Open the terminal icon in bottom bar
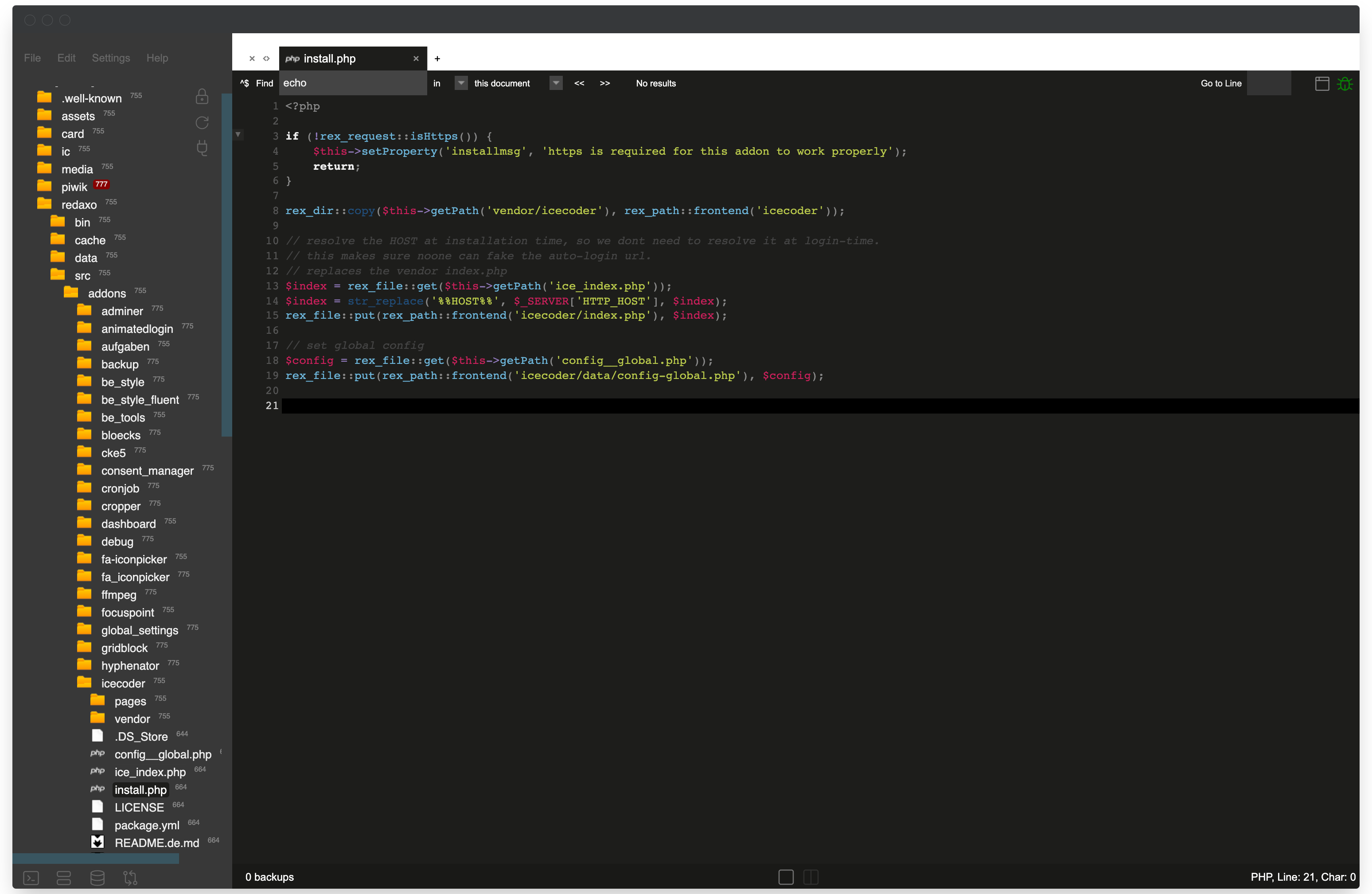This screenshot has width=1372, height=894. coord(31,878)
